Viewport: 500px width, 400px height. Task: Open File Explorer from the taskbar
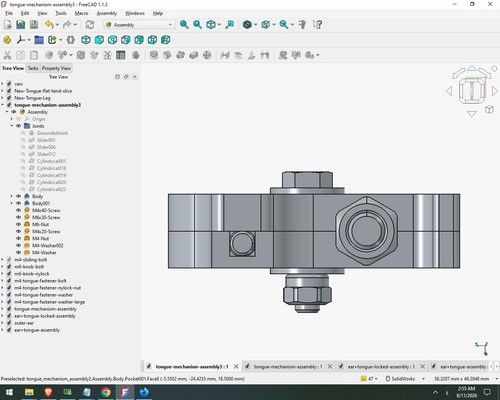[29, 392]
